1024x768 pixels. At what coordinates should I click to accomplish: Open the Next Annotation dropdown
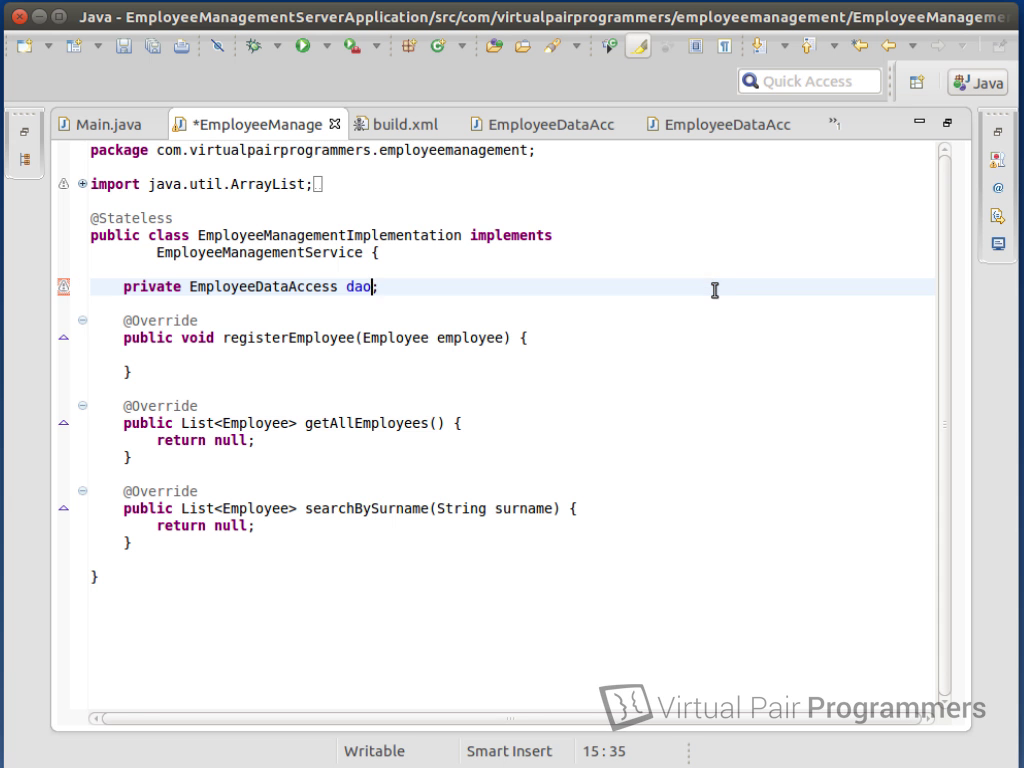[784, 46]
